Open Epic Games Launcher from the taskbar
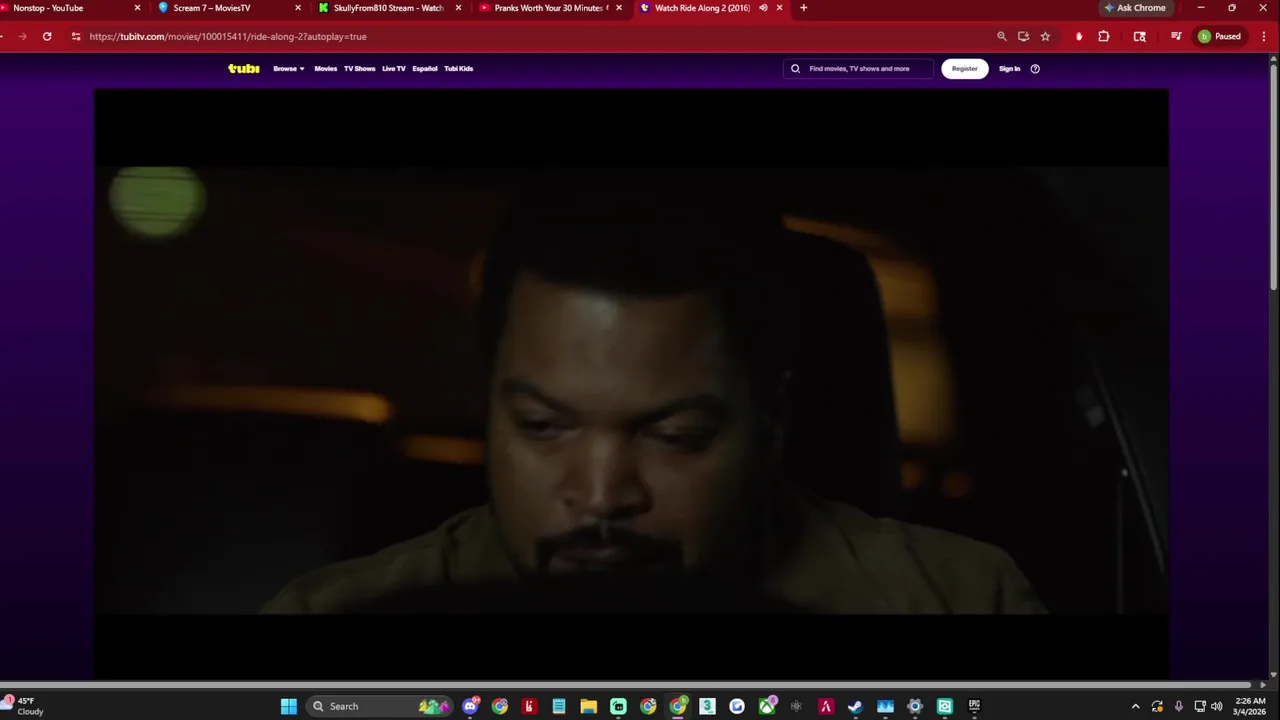1280x720 pixels. tap(974, 706)
